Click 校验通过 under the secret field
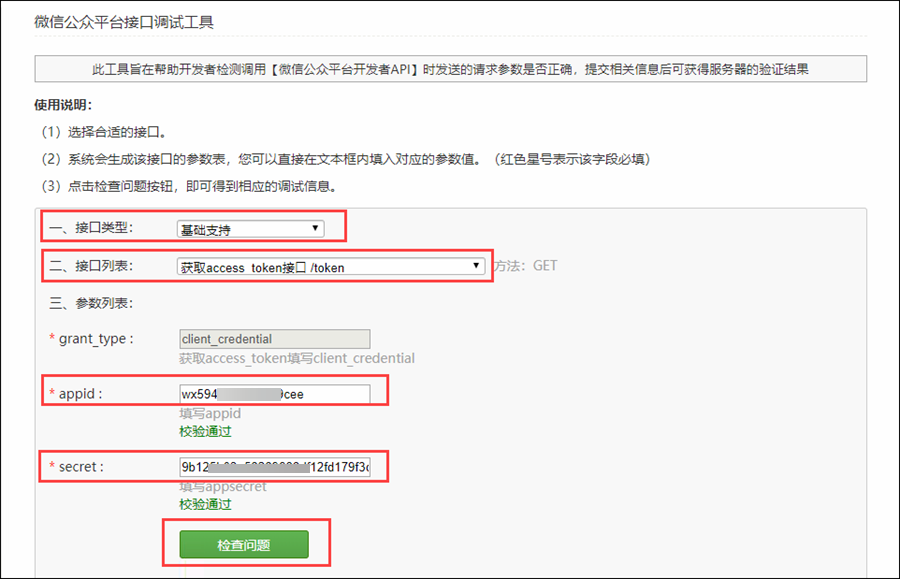The image size is (900, 579). tap(205, 504)
